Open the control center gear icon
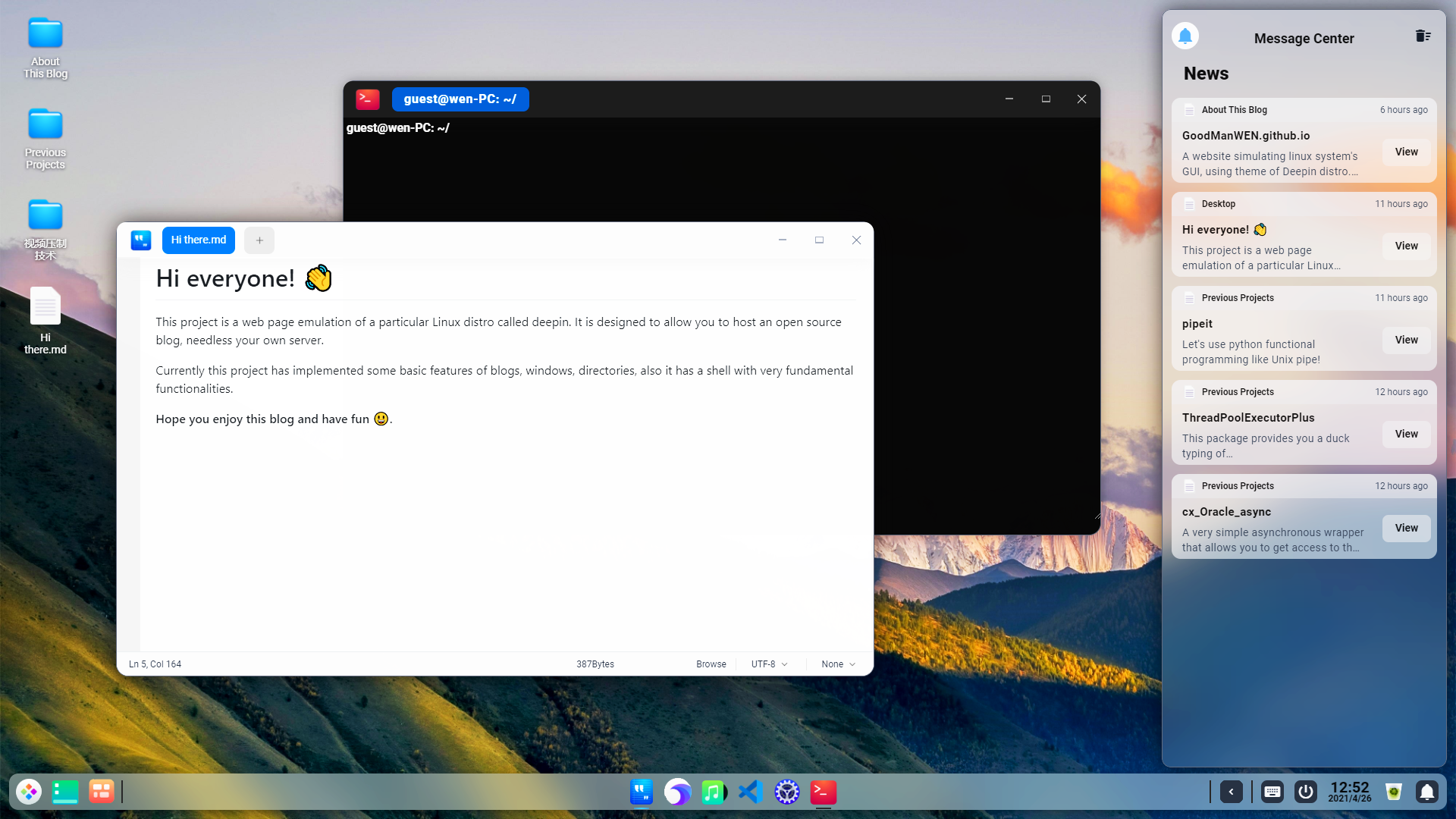Viewport: 1456px width, 819px height. [x=786, y=792]
